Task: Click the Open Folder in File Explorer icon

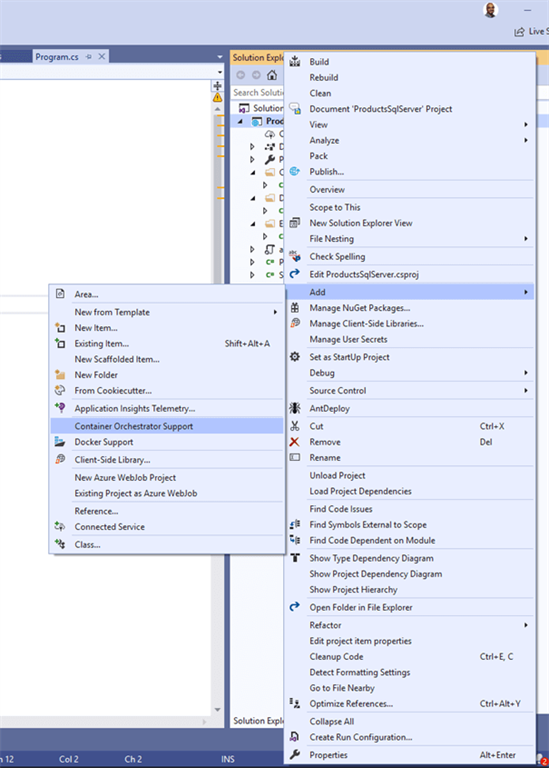Action: click(295, 607)
